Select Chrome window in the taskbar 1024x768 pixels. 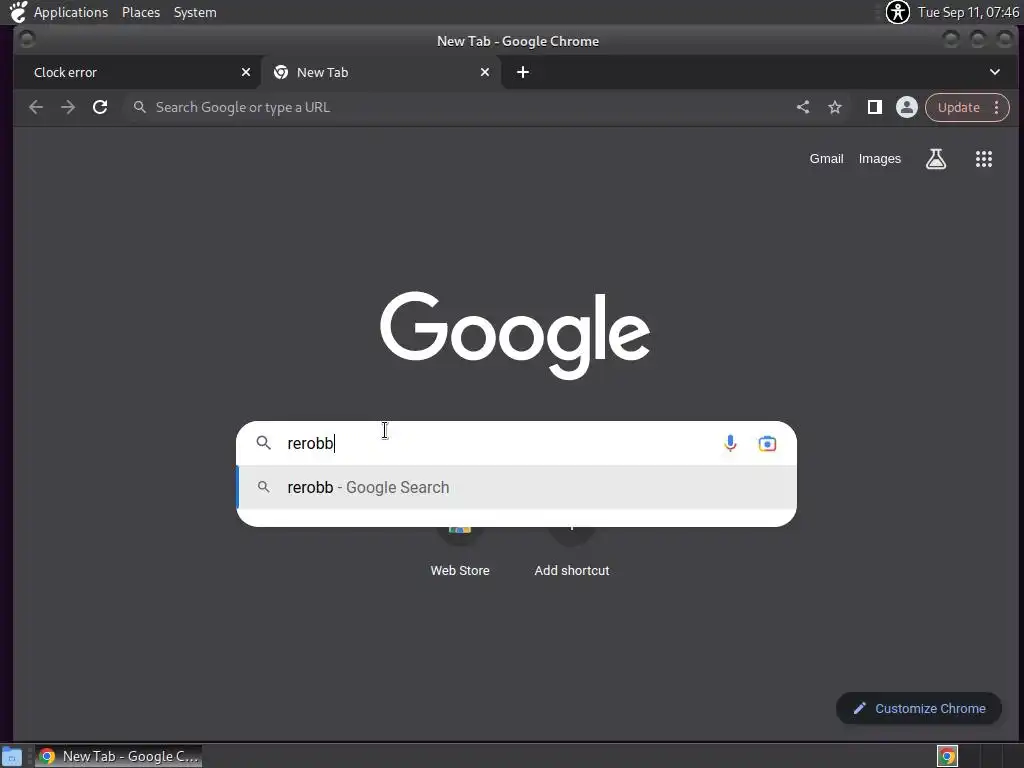118,756
